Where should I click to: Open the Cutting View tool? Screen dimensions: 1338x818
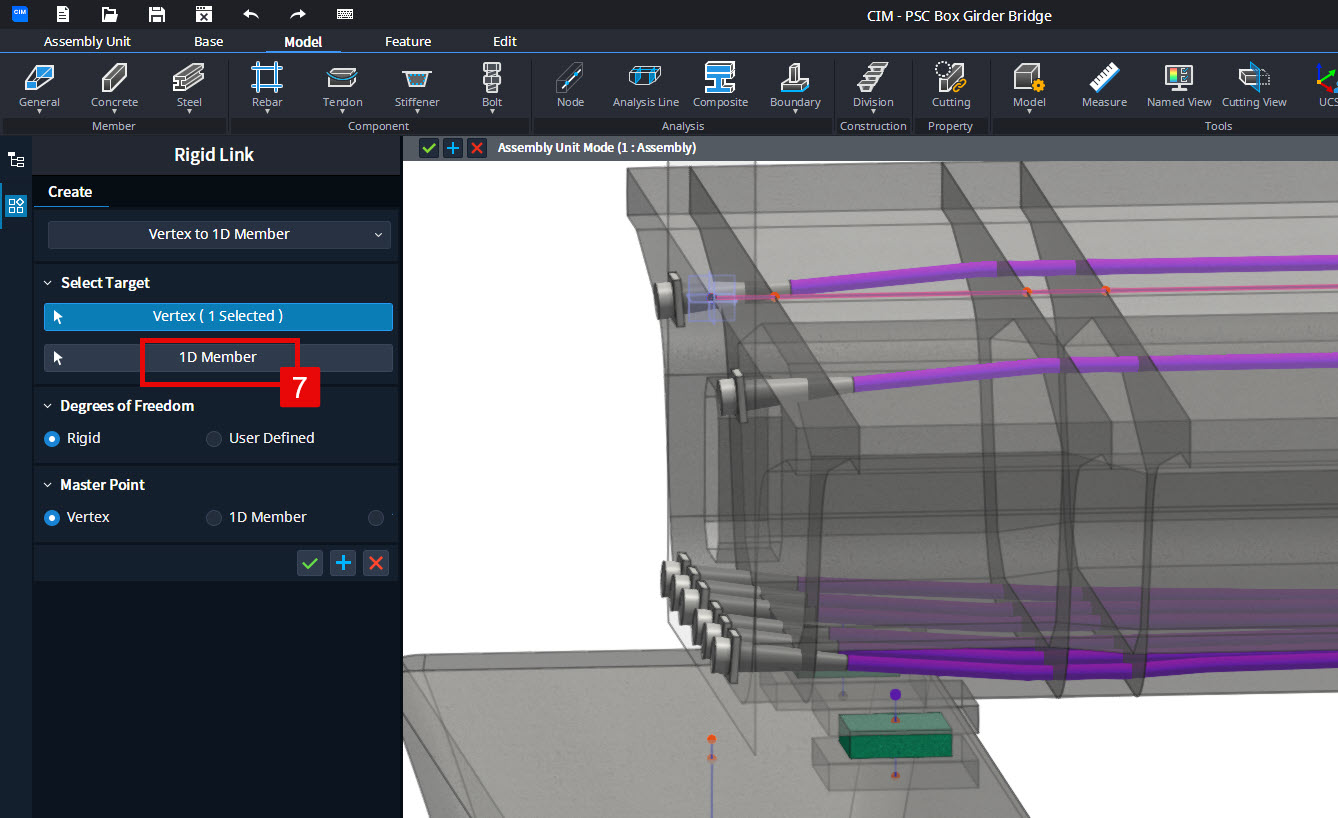(x=1254, y=85)
